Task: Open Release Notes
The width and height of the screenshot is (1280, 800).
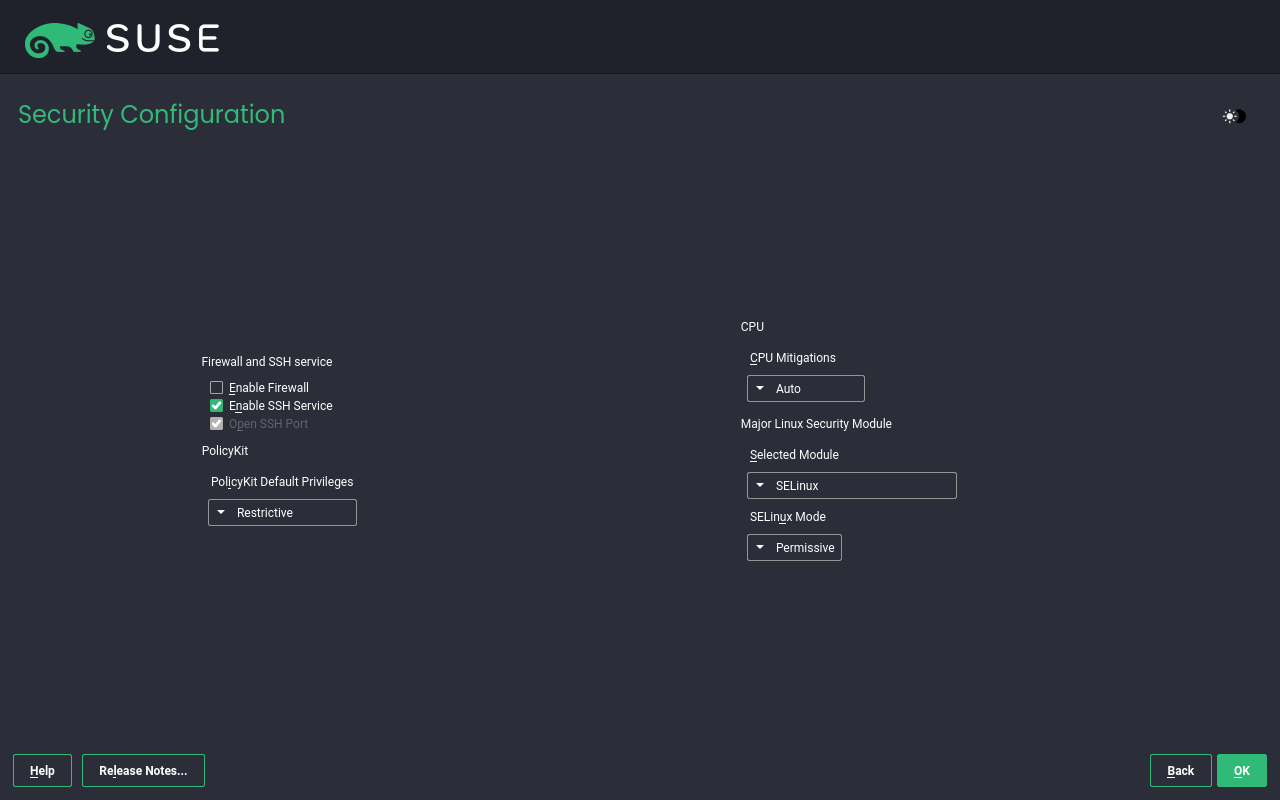Action: [143, 771]
